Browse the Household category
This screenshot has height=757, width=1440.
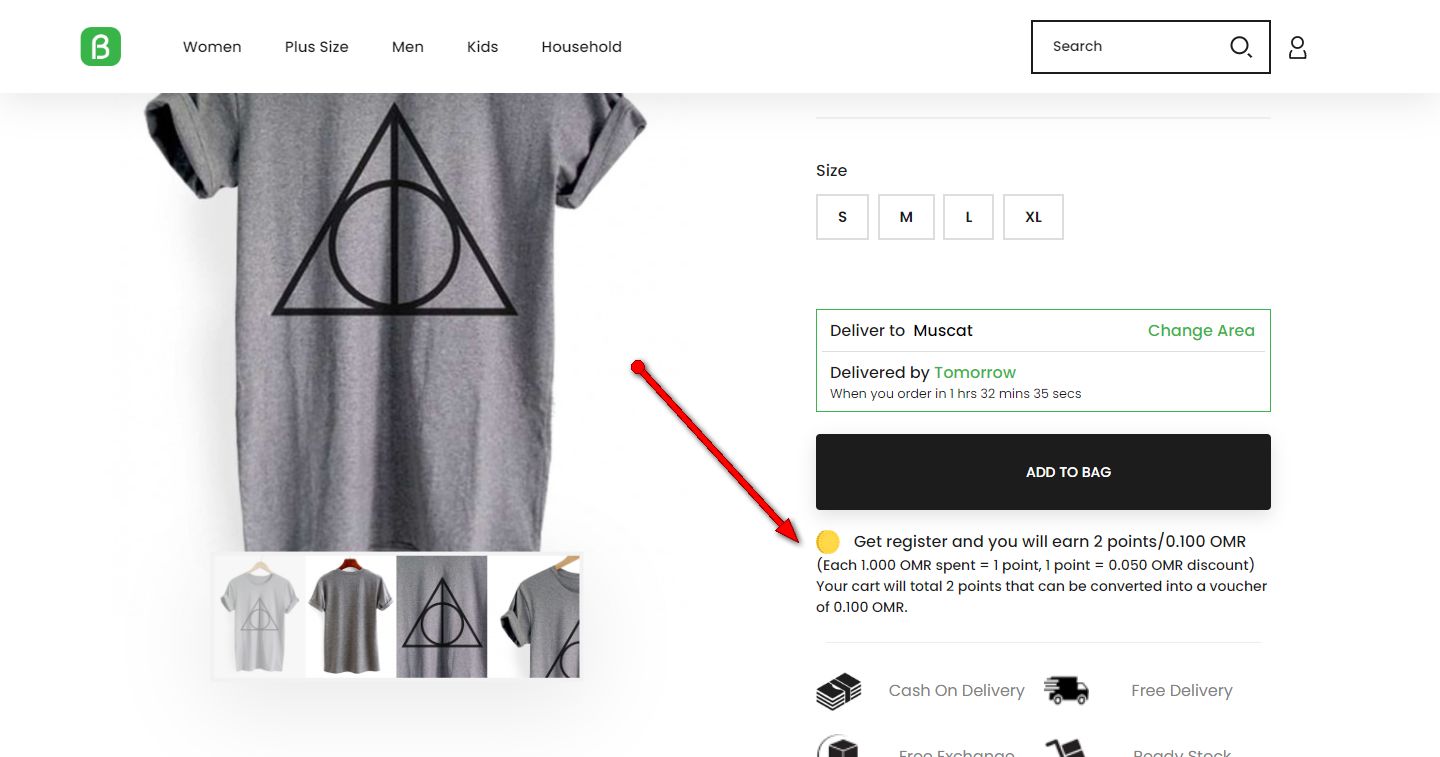pyautogui.click(x=581, y=47)
